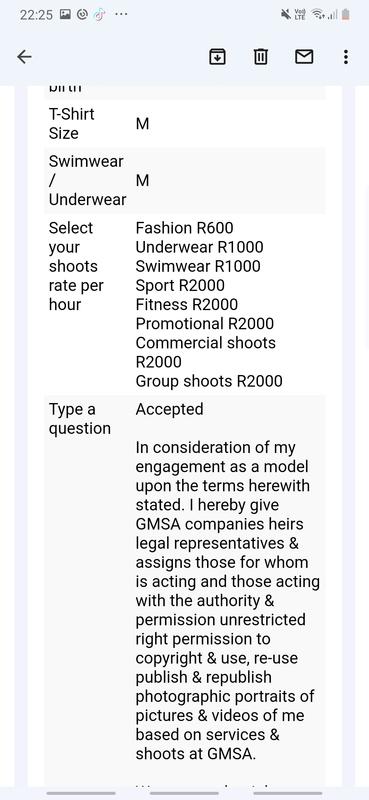Image resolution: width=369 pixels, height=800 pixels.
Task: Archive this email
Action: click(x=218, y=57)
